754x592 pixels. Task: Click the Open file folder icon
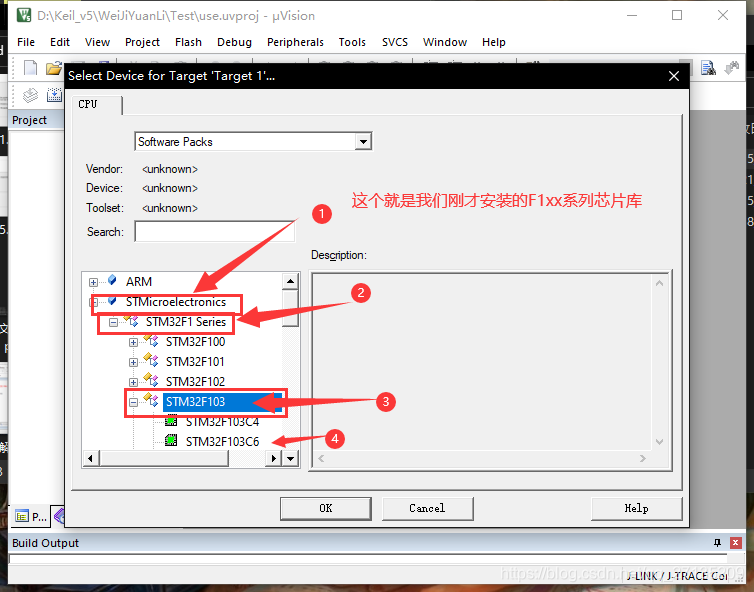point(54,68)
